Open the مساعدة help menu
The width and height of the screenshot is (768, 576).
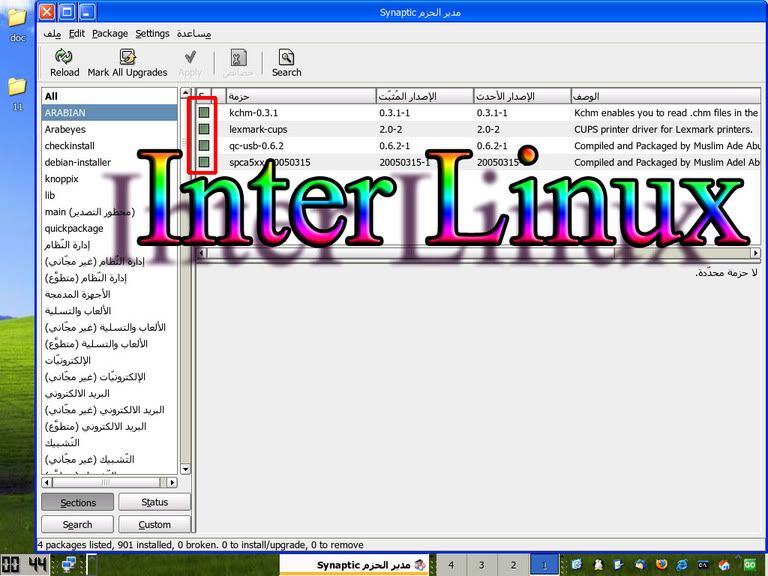click(x=194, y=34)
